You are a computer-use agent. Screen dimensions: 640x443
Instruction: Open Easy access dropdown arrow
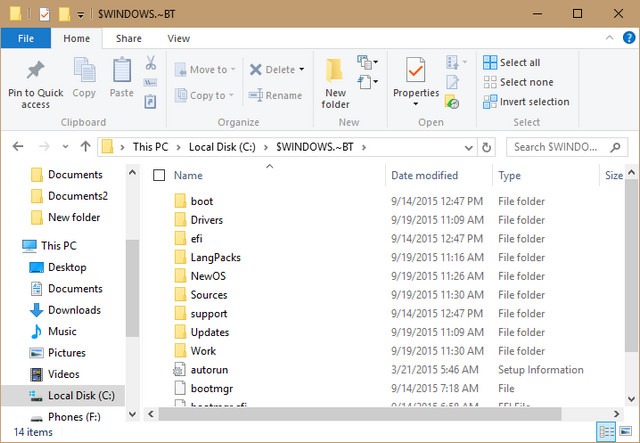coord(375,82)
